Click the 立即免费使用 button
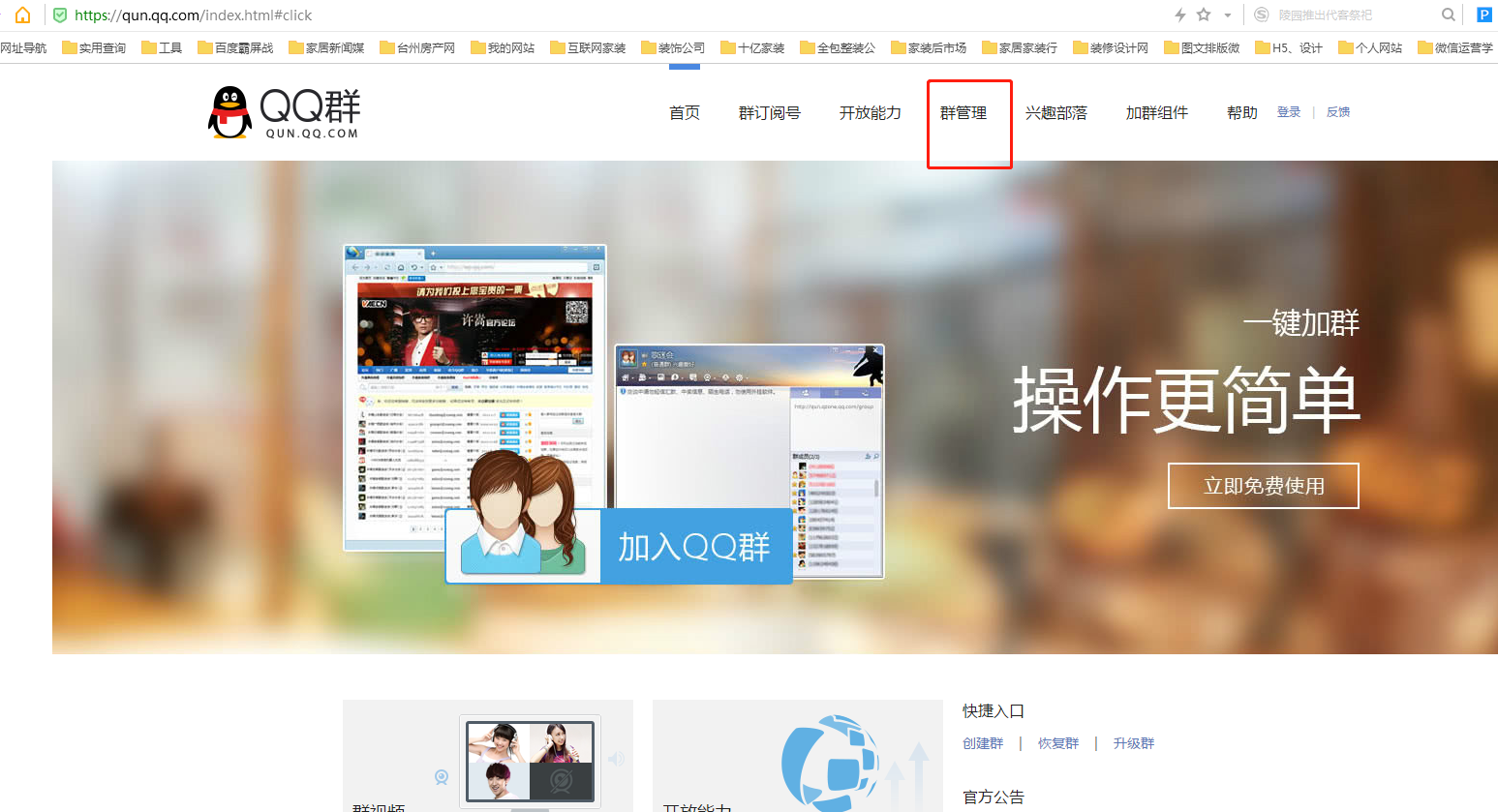This screenshot has width=1498, height=812. 1264,486
